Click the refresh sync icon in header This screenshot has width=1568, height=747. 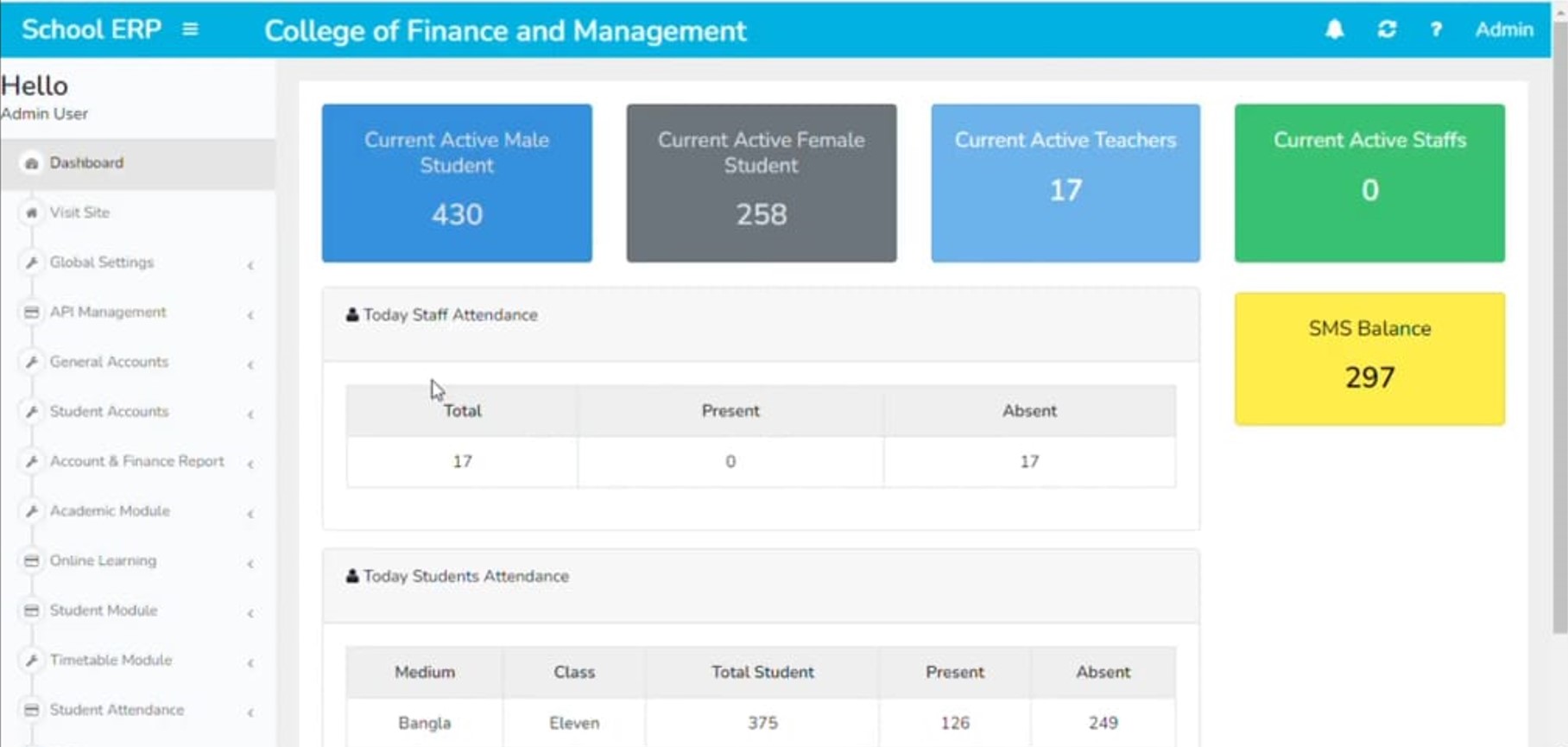click(1387, 29)
